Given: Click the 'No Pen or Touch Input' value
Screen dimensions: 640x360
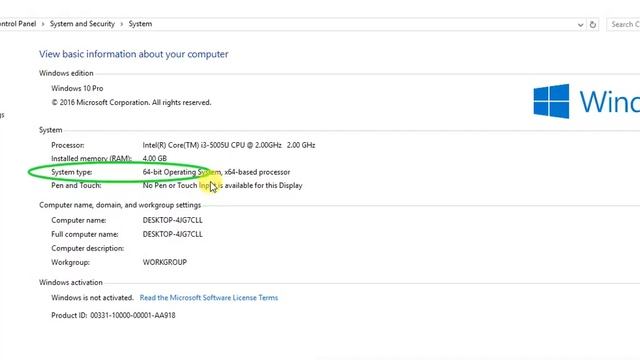Looking at the screenshot, I should (222, 185).
